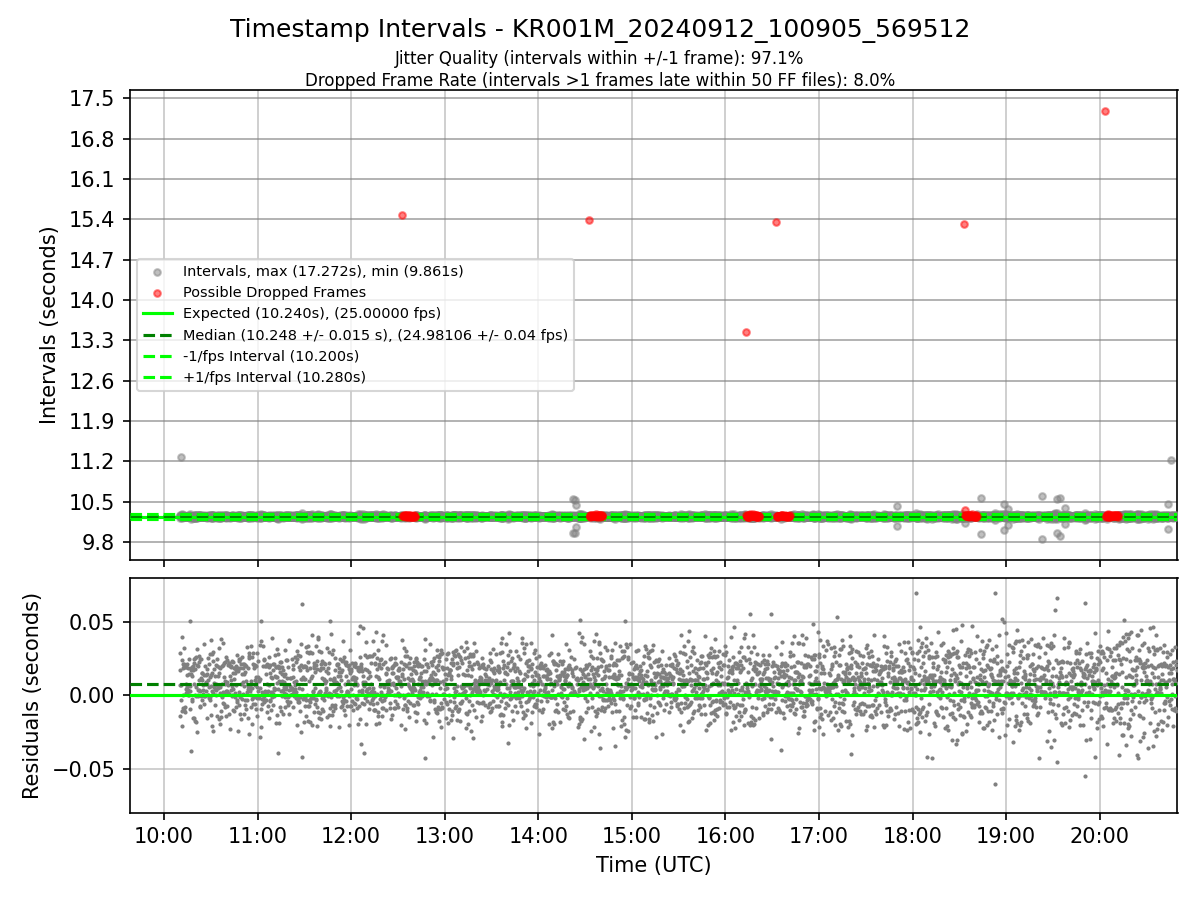Click the "12:00" time tick label
Viewport: 1200px width, 900px height.
pyautogui.click(x=351, y=837)
